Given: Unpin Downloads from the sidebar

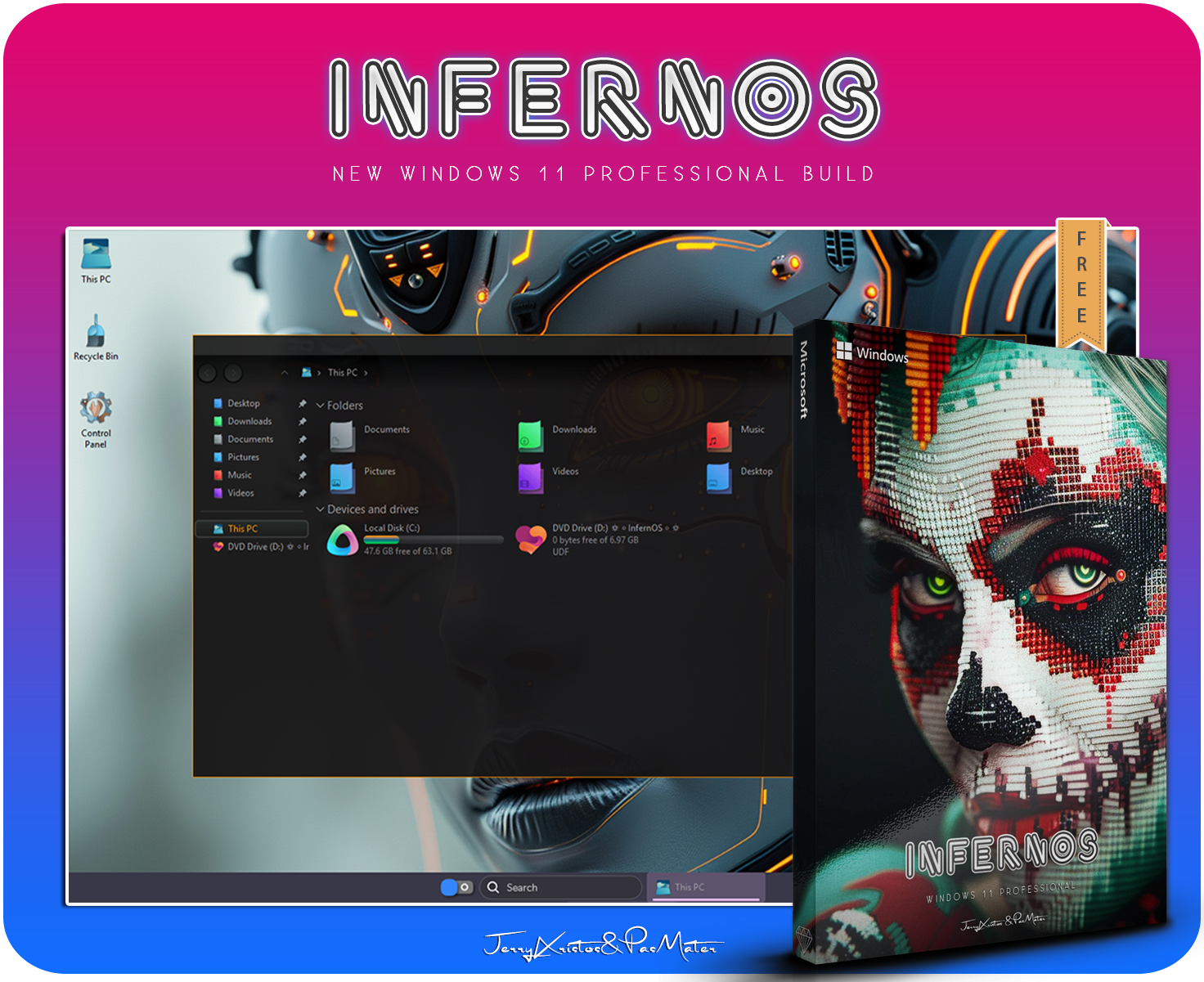Looking at the screenshot, I should point(302,422).
